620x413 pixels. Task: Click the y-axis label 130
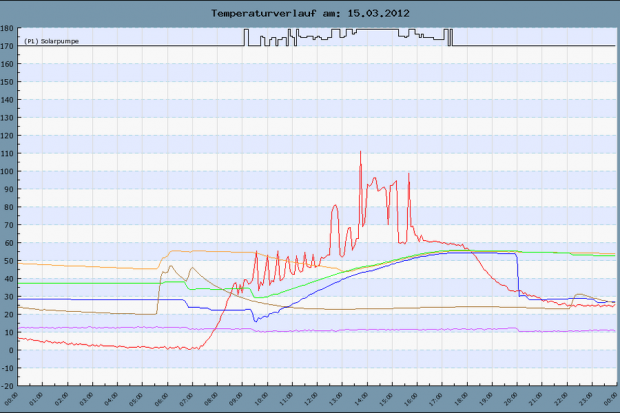pos(7,118)
